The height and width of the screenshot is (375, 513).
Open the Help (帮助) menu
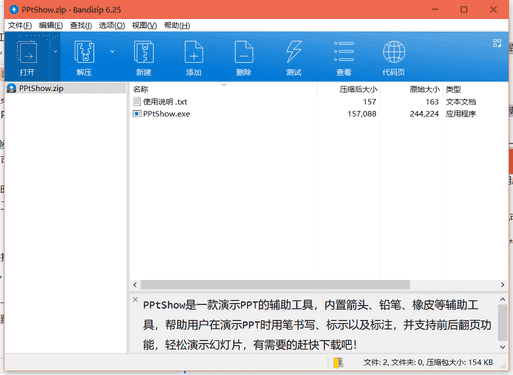177,26
